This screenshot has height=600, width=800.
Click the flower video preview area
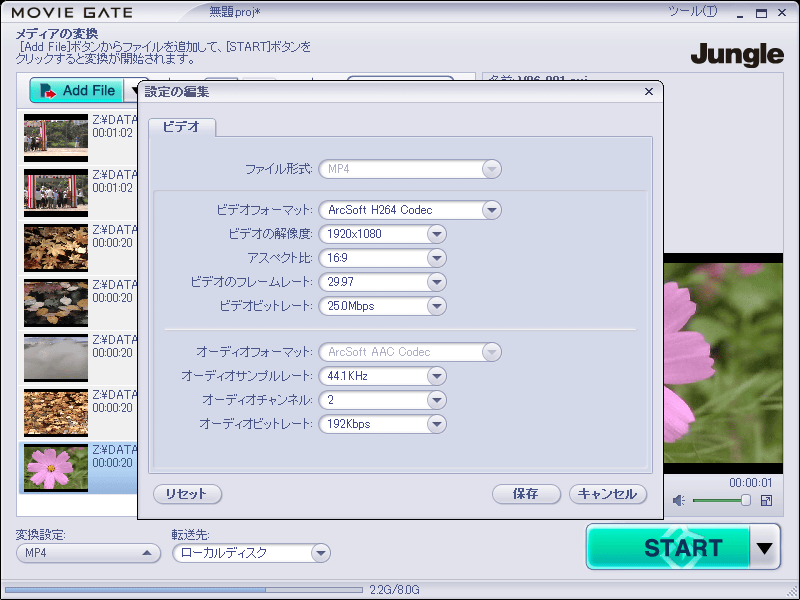[723, 363]
